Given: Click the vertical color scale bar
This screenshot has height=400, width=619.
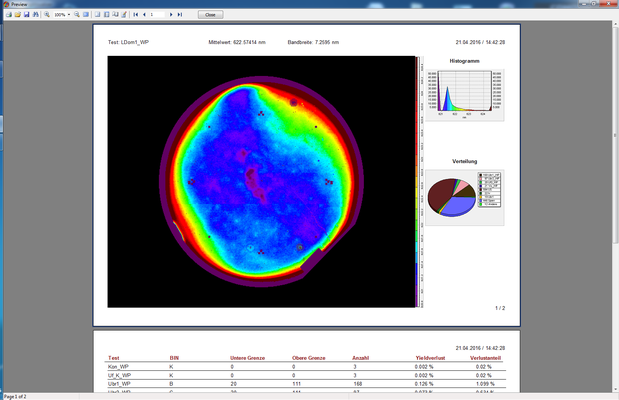Looking at the screenshot, I should point(418,180).
